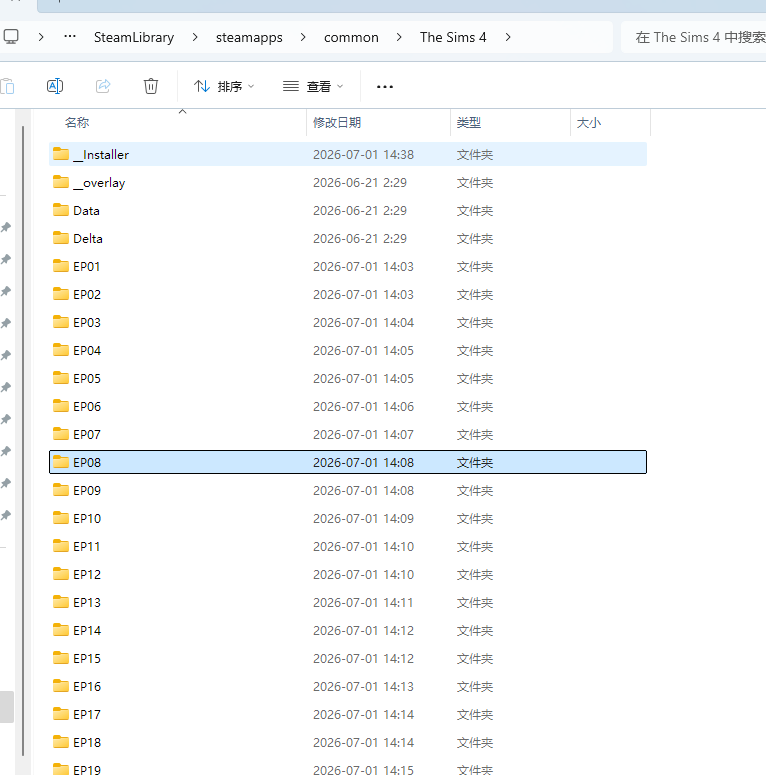Click the date 2026-07-01 14:04
766x775 pixels.
[x=363, y=323]
